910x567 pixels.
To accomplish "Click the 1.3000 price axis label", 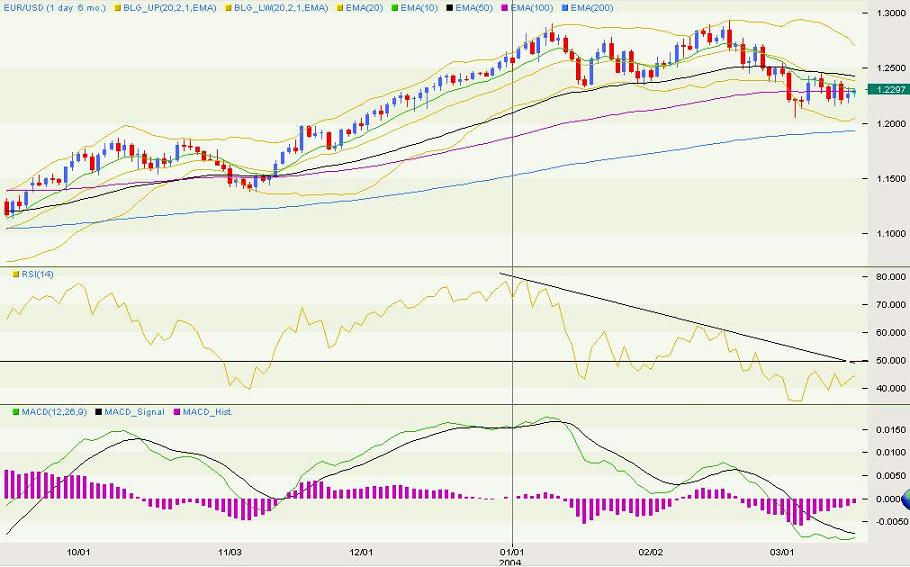I will [892, 13].
